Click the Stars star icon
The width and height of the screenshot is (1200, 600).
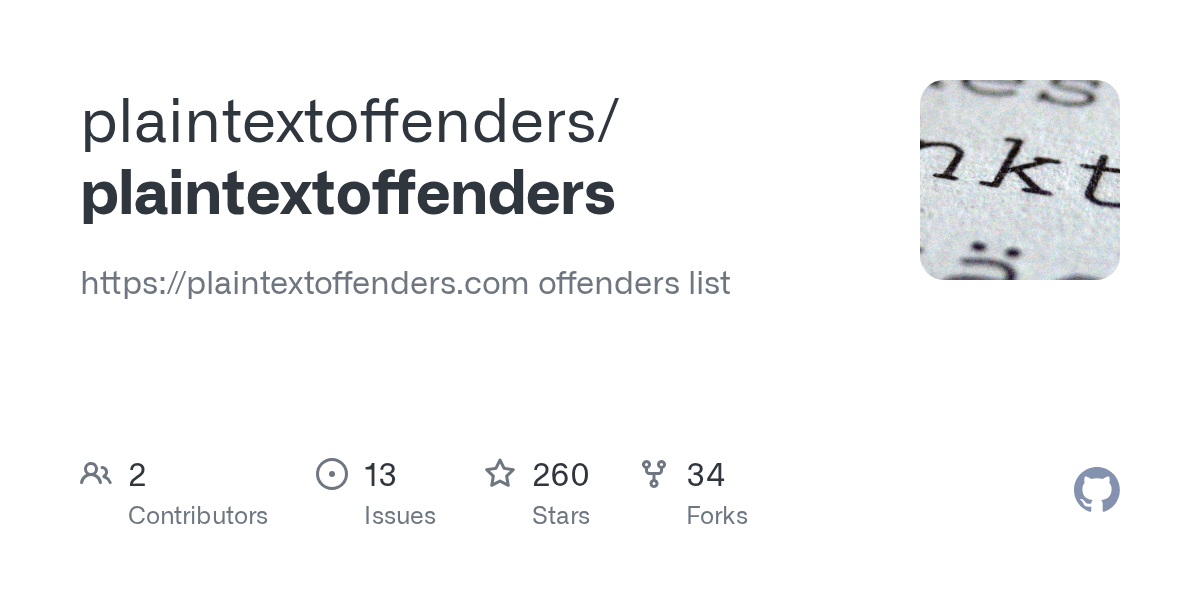[x=500, y=474]
